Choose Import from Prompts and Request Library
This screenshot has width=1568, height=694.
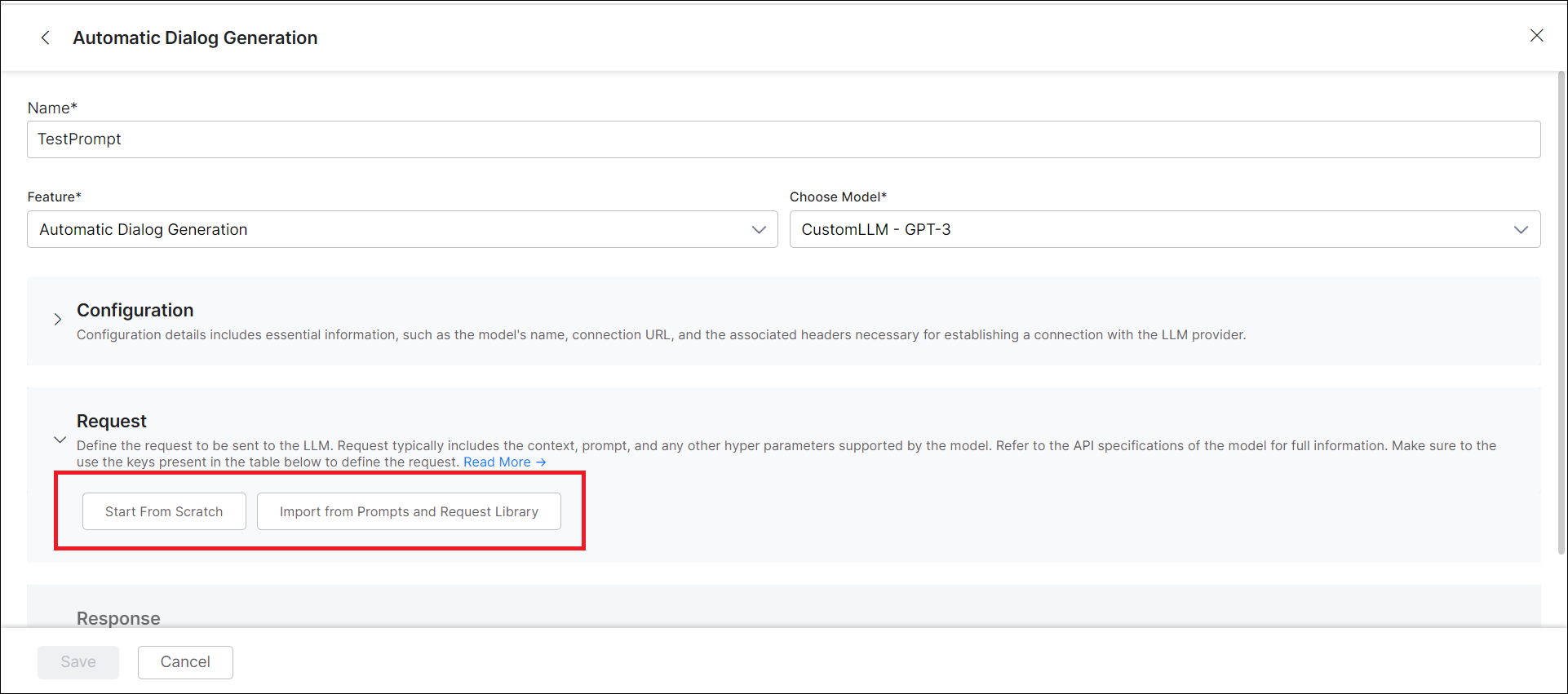409,511
